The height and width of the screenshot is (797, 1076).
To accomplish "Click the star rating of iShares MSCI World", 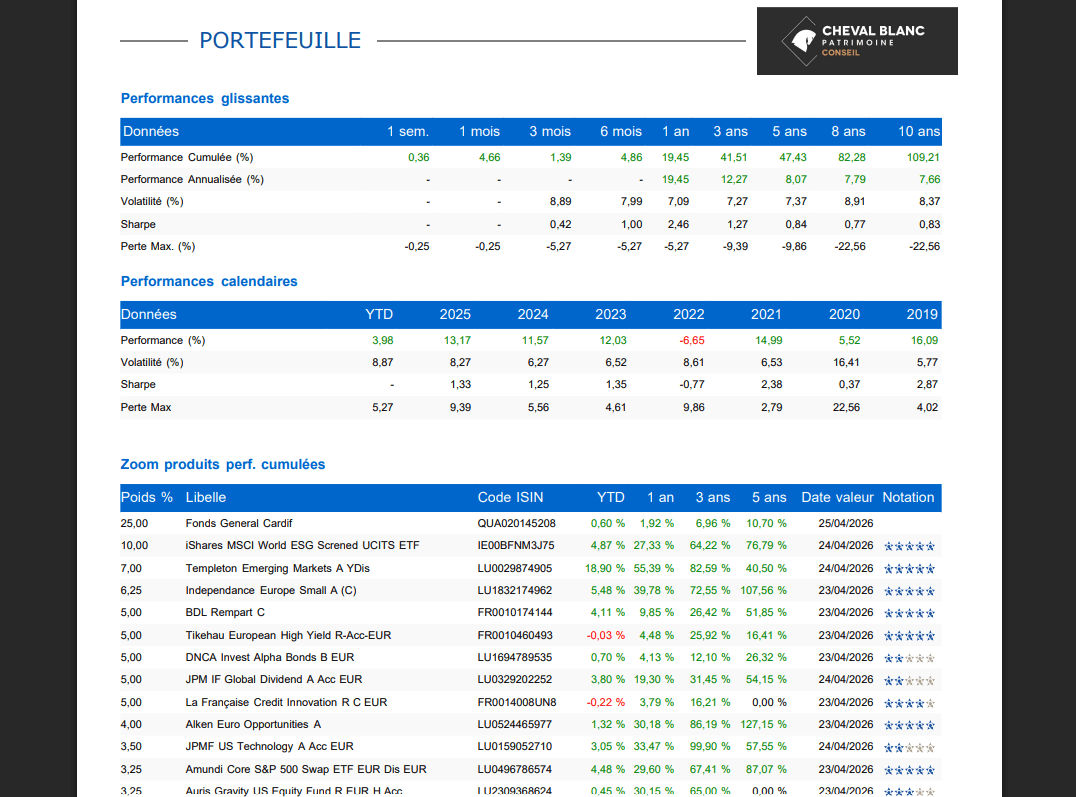I will pyautogui.click(x=909, y=546).
